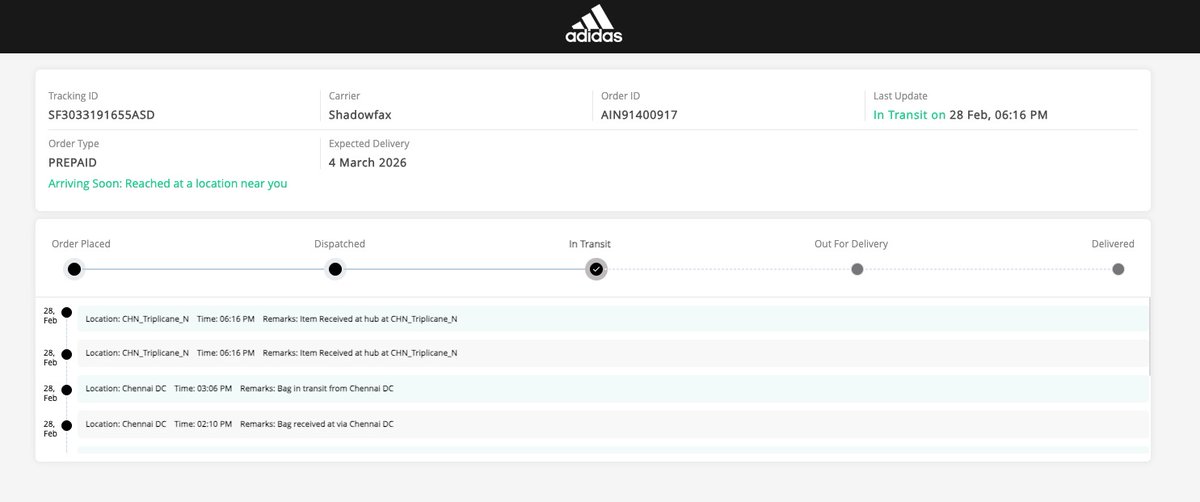Click the Expected Delivery field label

[369, 143]
